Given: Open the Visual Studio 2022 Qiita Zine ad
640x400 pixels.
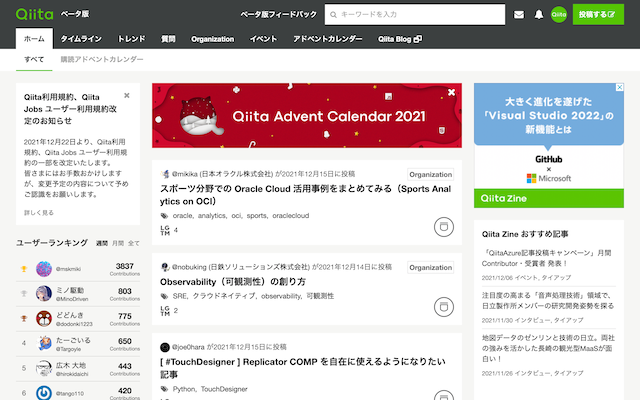Looking at the screenshot, I should pyautogui.click(x=549, y=146).
